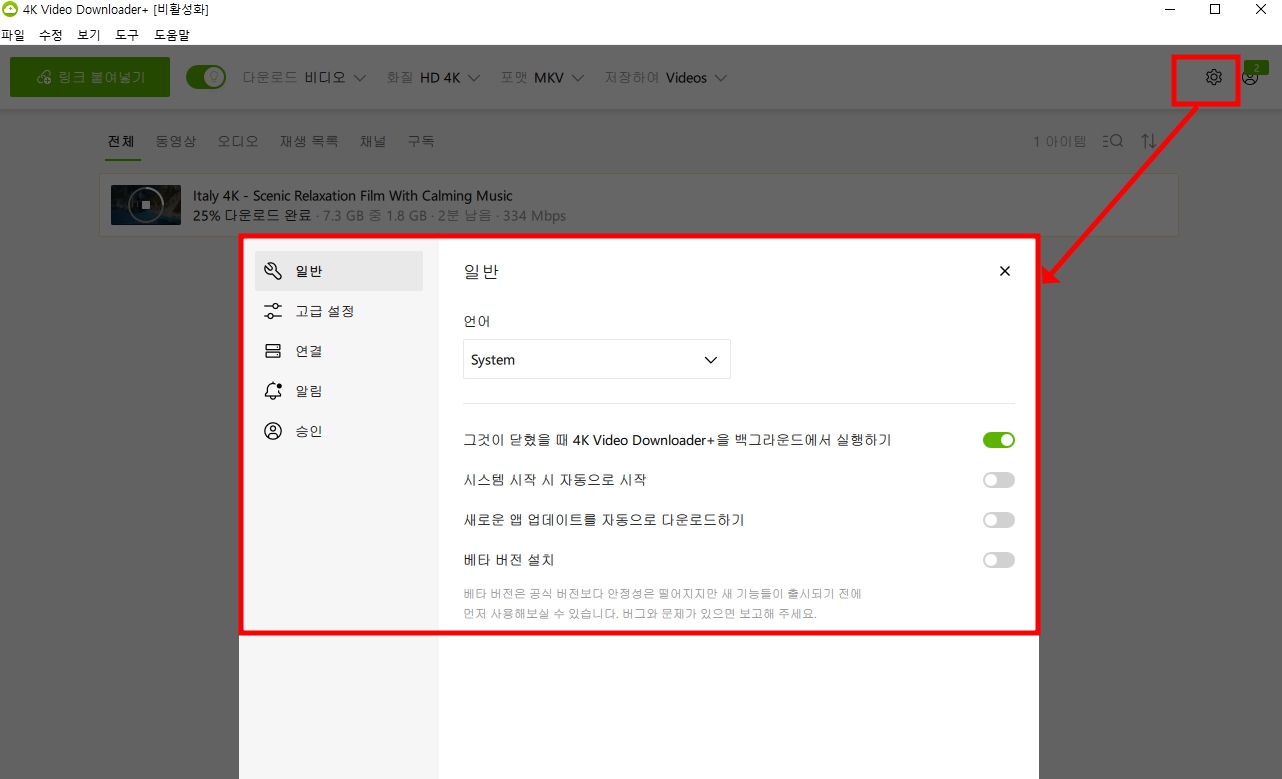This screenshot has height=779, width=1282.
Task: Toggle the smart mode switch in toolbar
Action: (x=206, y=76)
